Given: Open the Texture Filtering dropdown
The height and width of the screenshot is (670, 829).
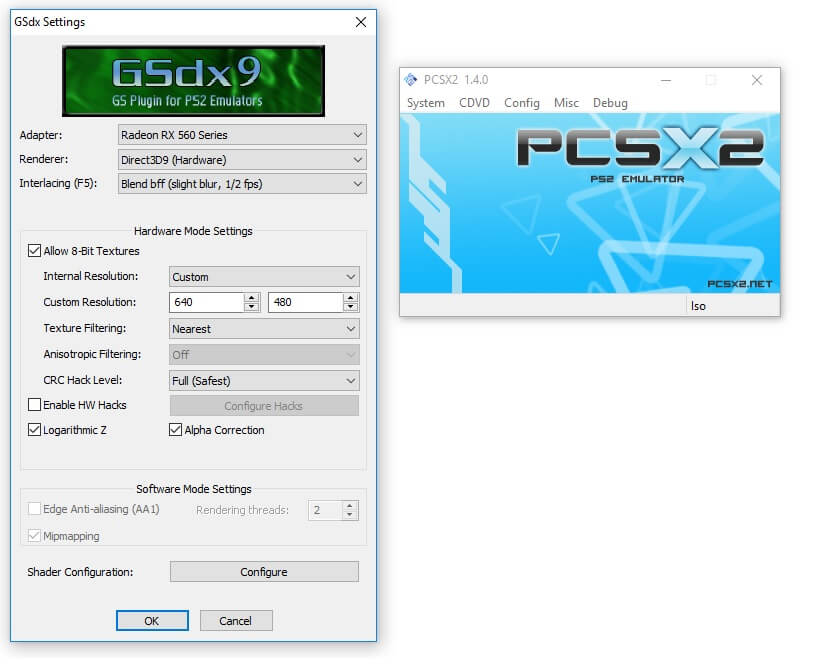Looking at the screenshot, I should pyautogui.click(x=264, y=329).
